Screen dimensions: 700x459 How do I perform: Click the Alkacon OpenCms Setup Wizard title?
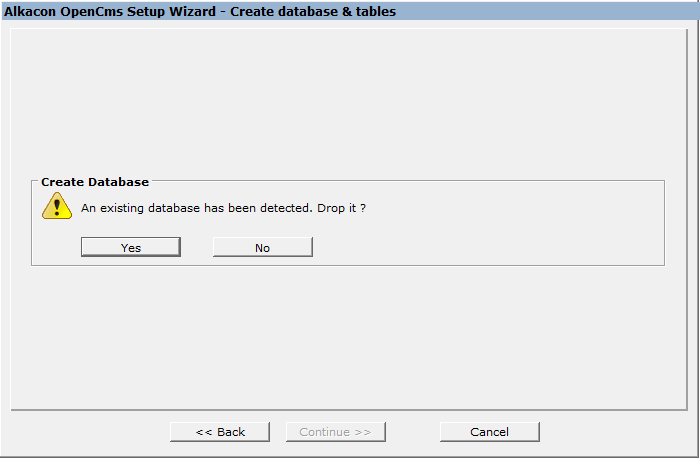[110, 11]
